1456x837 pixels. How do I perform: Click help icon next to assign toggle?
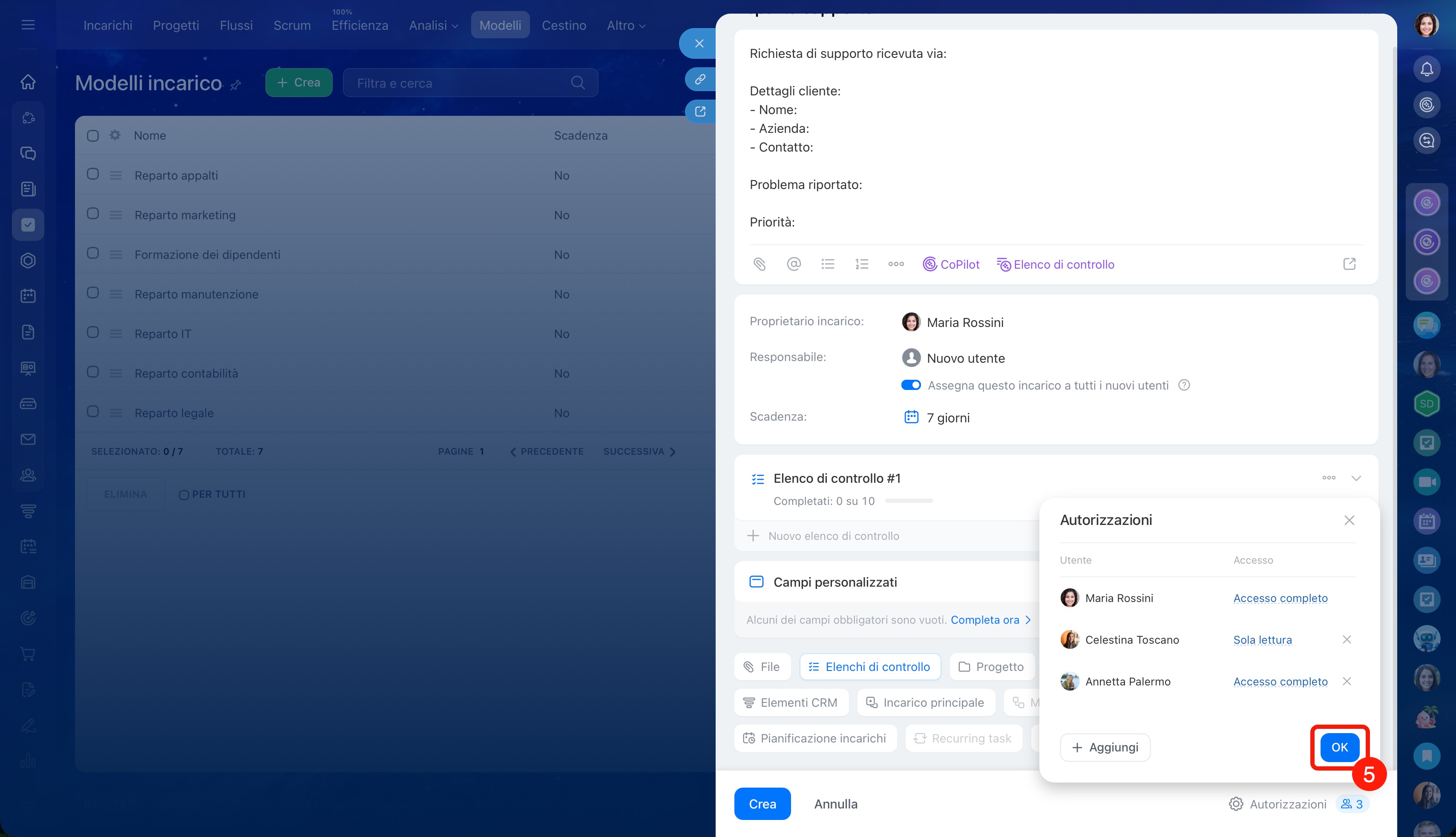point(1184,385)
